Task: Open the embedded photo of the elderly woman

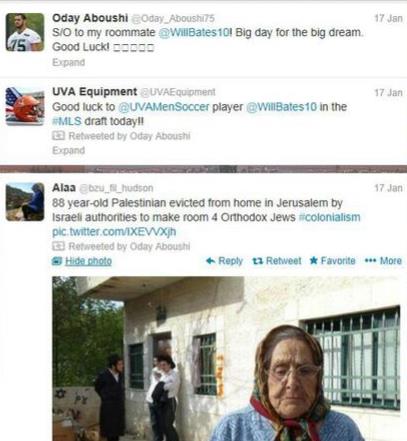Action: pyautogui.click(x=226, y=359)
